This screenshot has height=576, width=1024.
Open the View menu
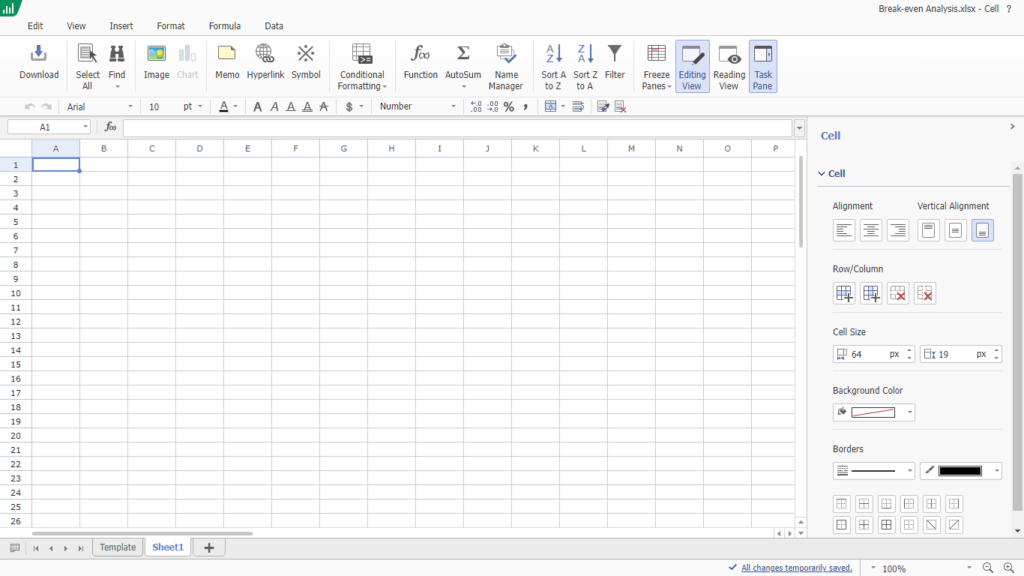(x=76, y=26)
